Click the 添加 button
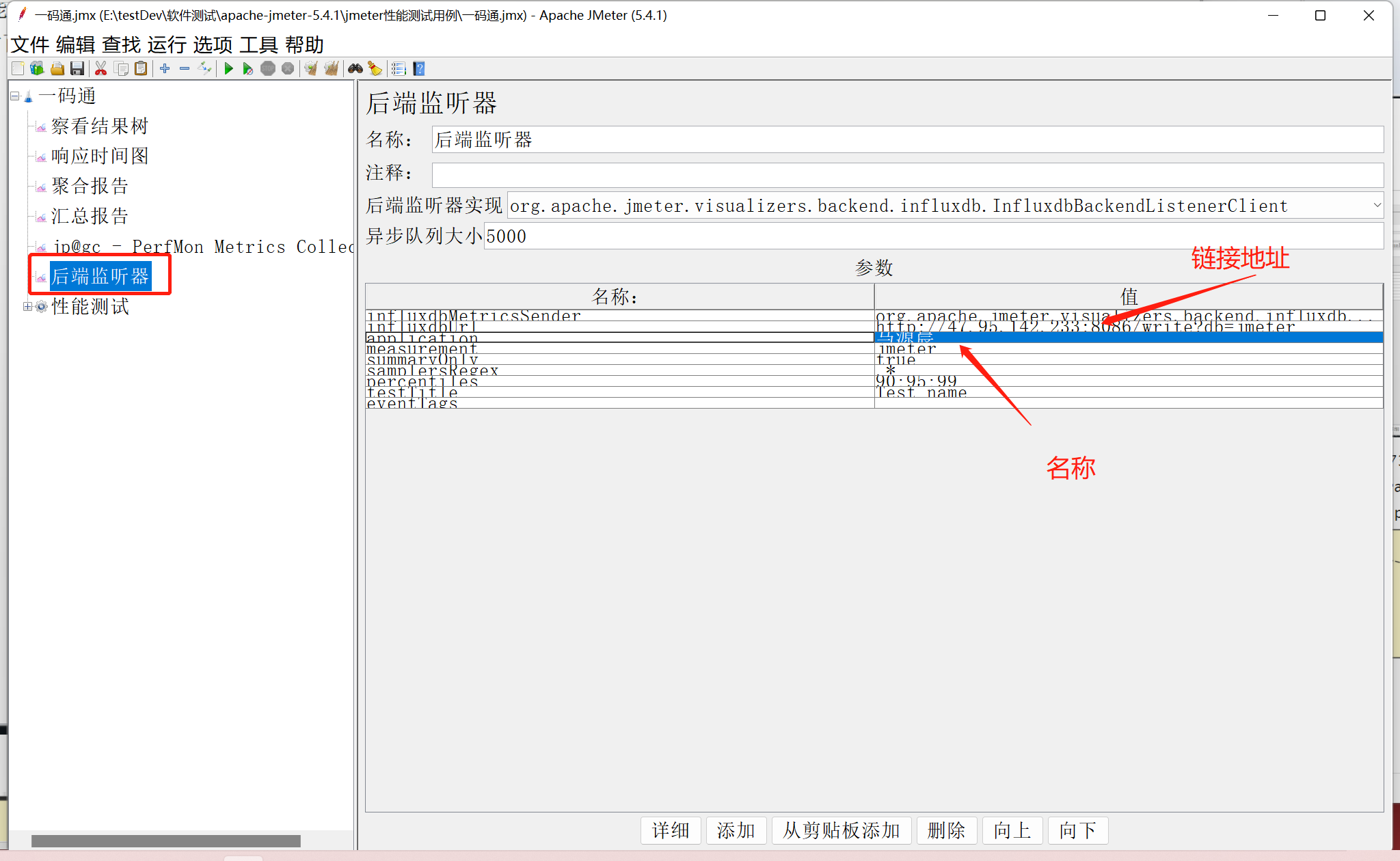Viewport: 1400px width, 861px height. (x=736, y=830)
